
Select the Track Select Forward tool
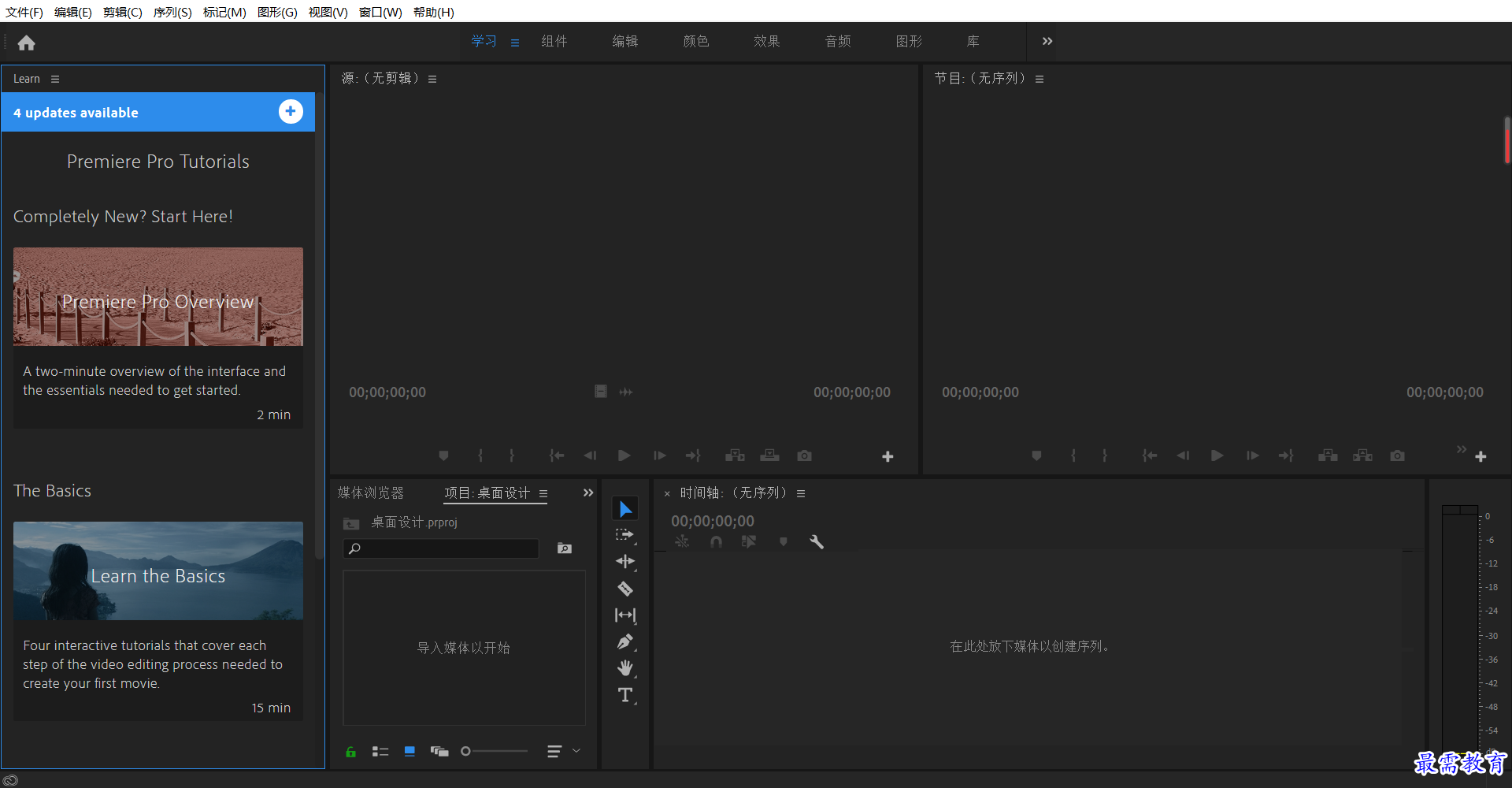pos(625,535)
